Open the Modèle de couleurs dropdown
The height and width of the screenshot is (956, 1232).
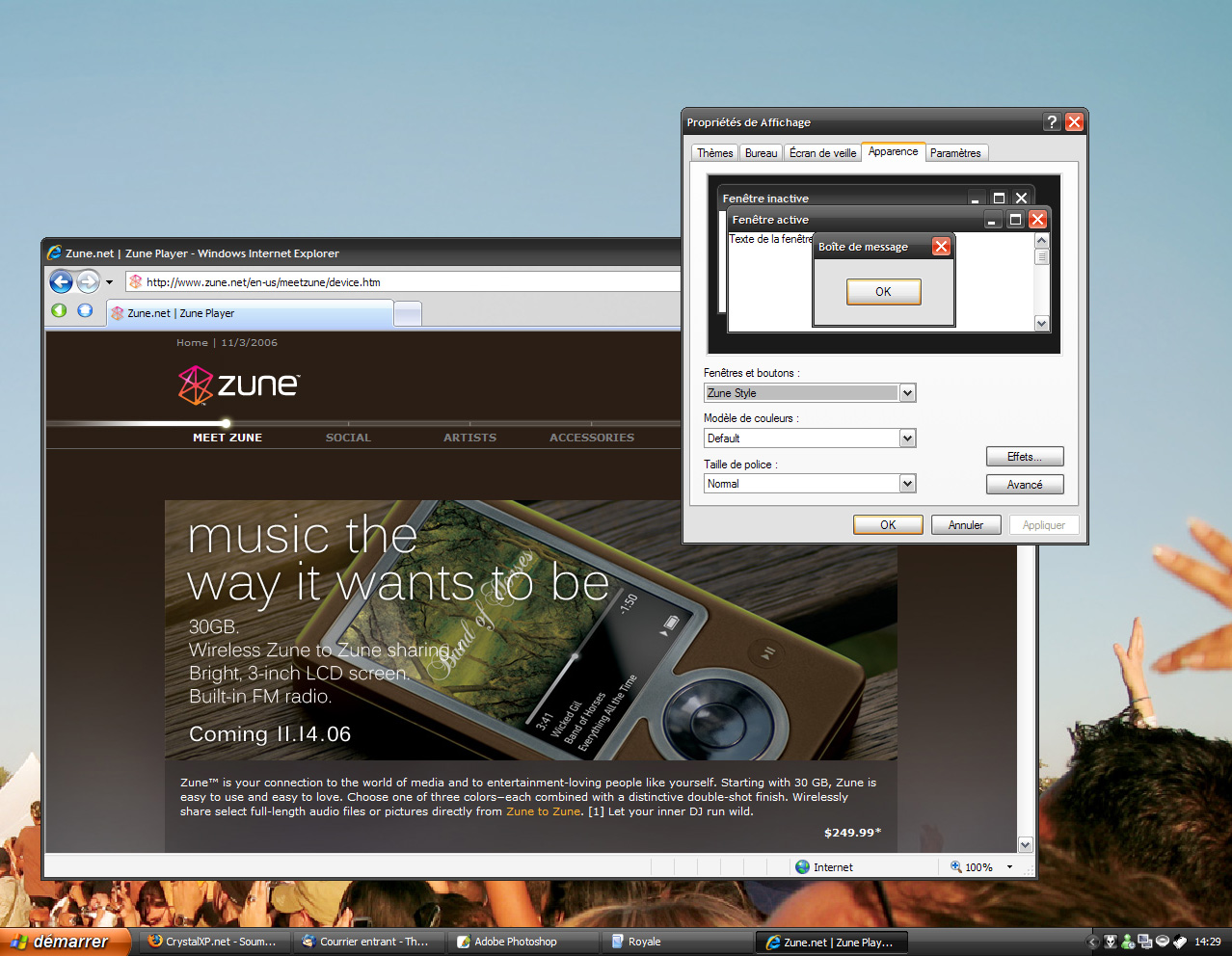point(907,438)
